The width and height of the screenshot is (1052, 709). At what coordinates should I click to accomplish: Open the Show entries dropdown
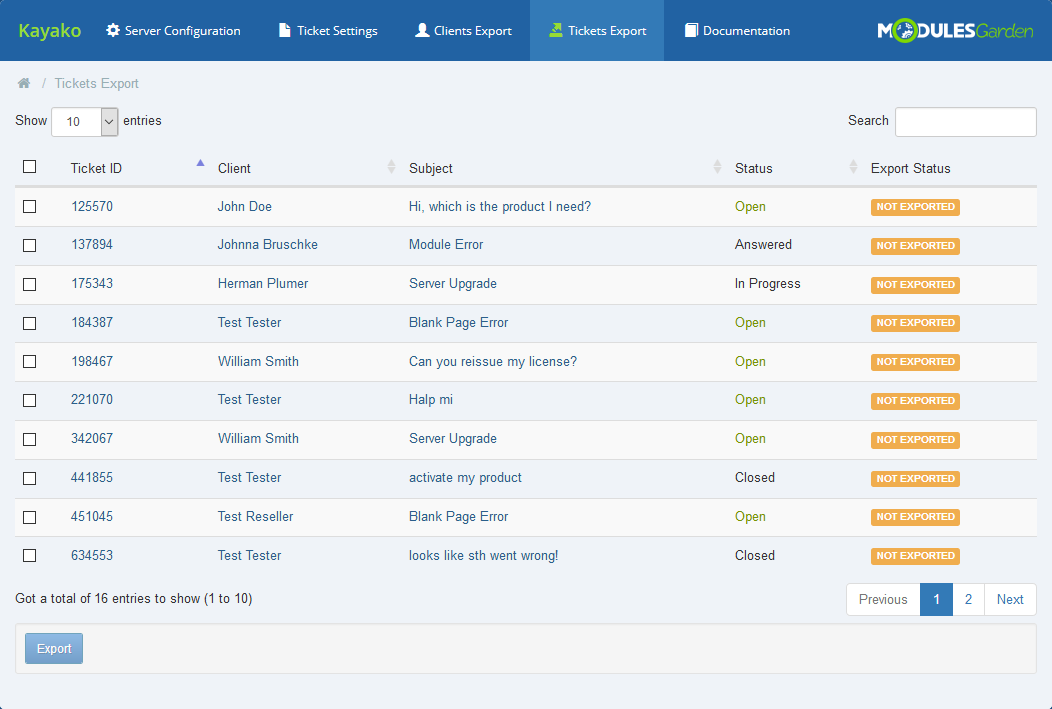(x=85, y=121)
